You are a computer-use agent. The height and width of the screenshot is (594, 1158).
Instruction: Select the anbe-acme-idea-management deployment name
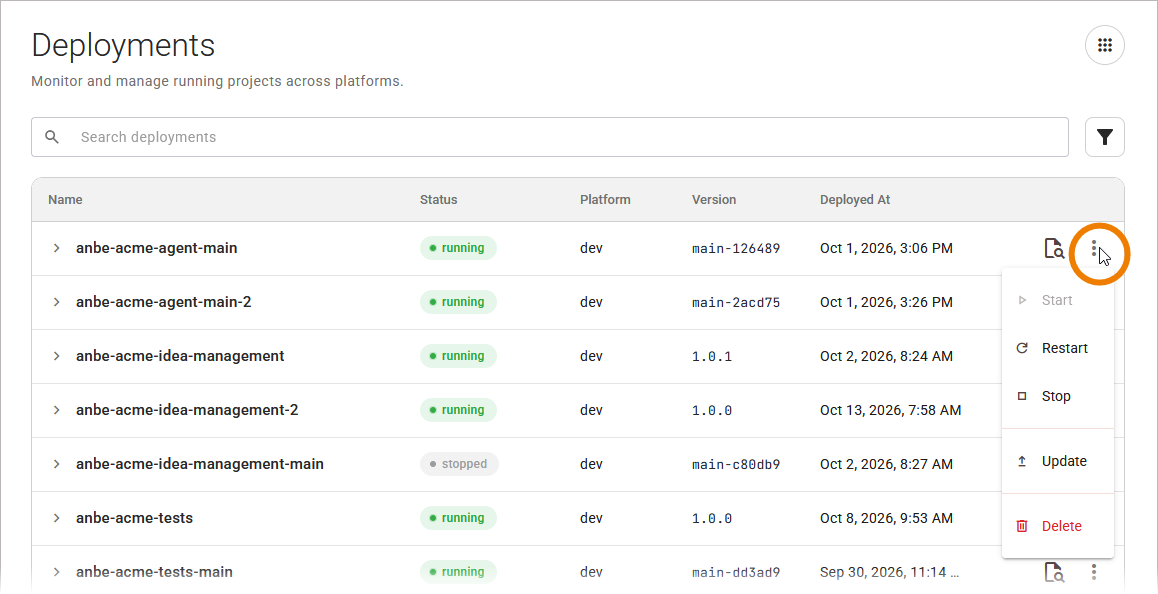coord(180,356)
